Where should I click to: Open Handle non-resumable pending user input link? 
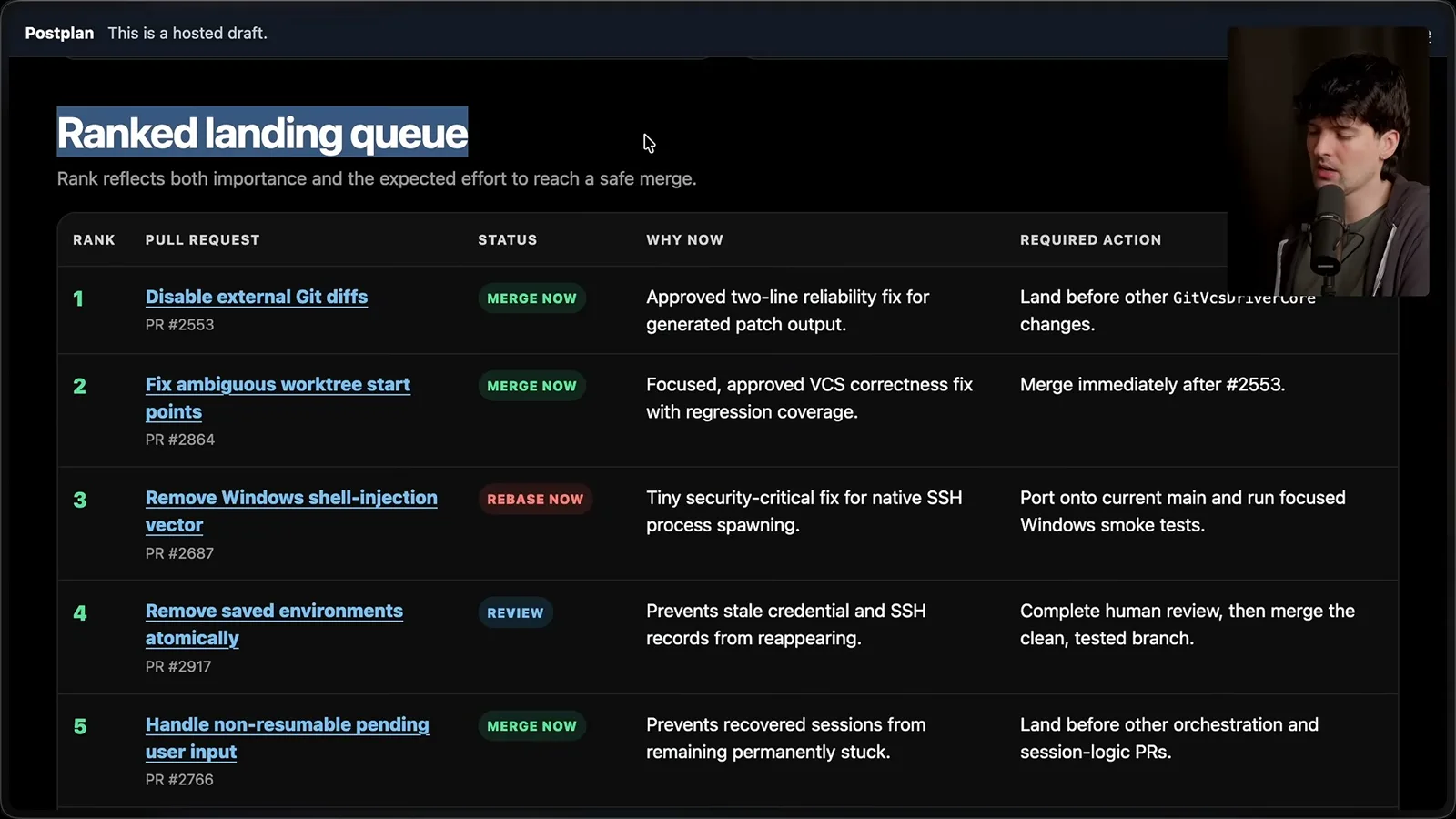(288, 738)
